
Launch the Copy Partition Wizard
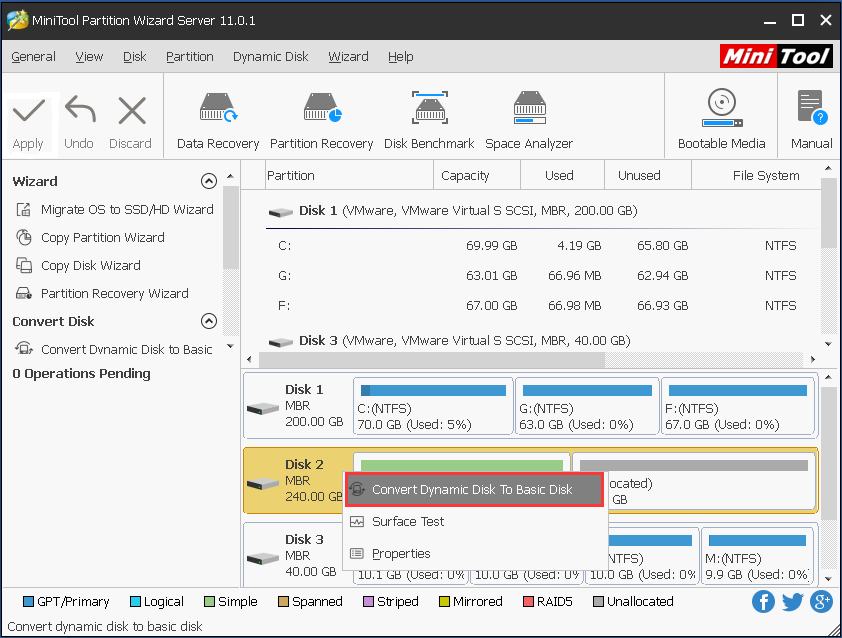tap(103, 237)
